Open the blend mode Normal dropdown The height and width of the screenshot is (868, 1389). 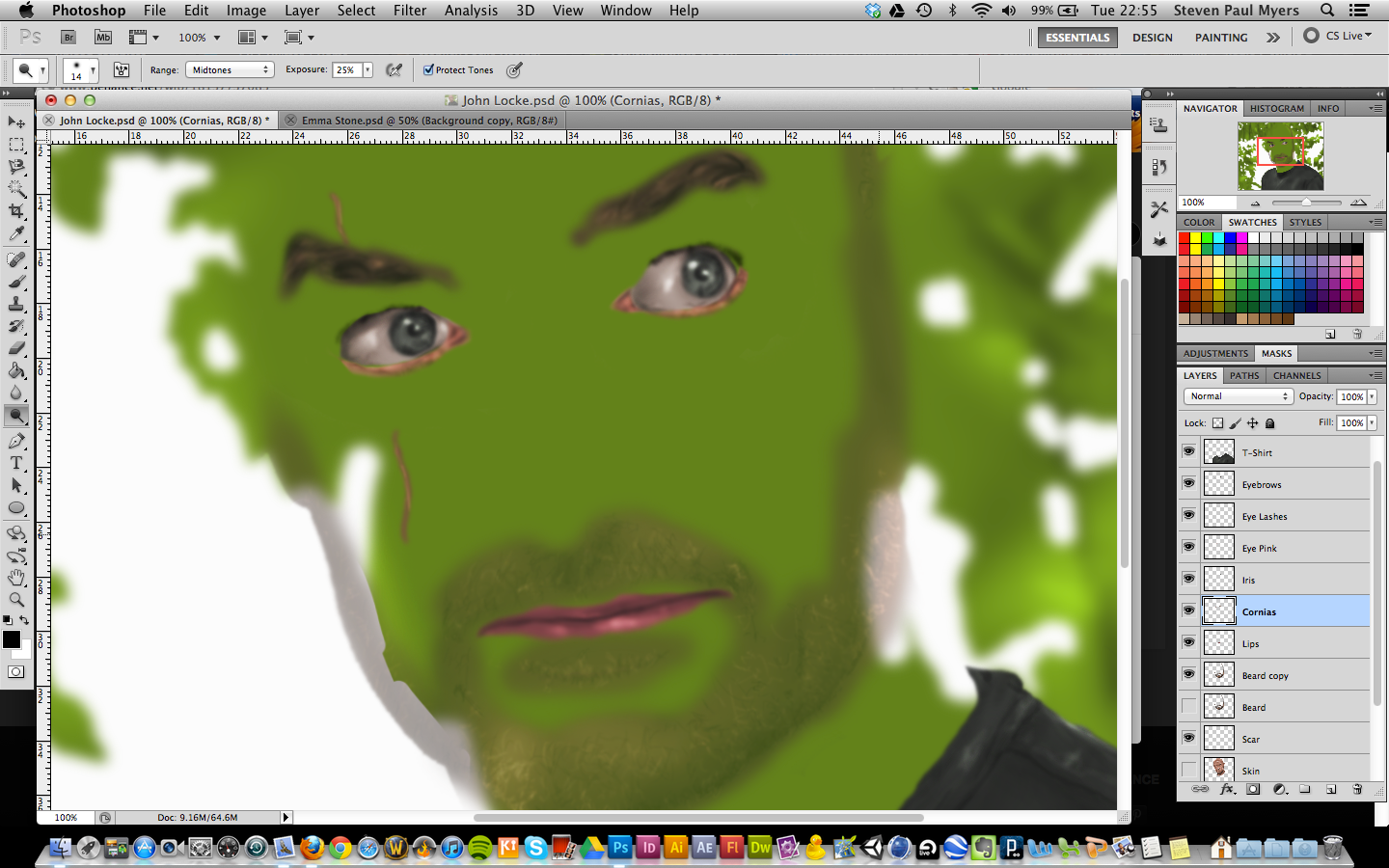[x=1238, y=396]
